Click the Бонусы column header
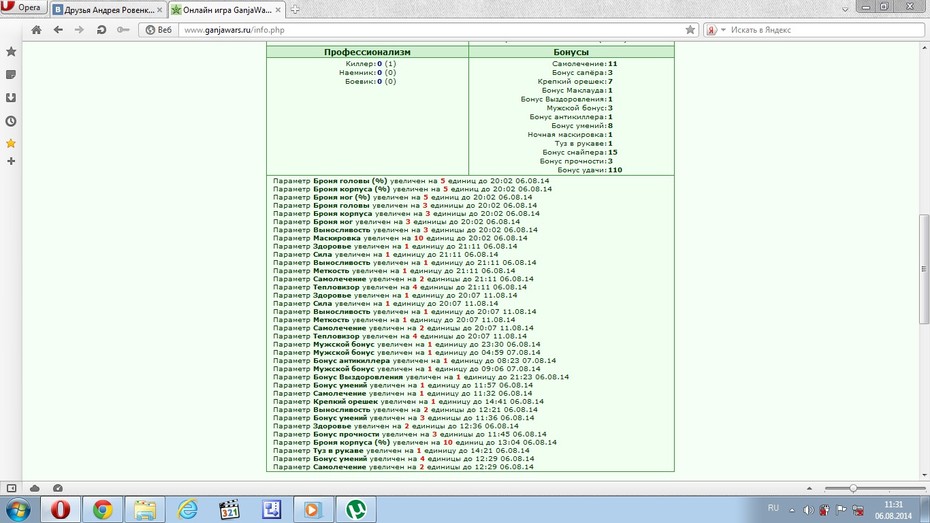The width and height of the screenshot is (930, 523). tap(571, 52)
